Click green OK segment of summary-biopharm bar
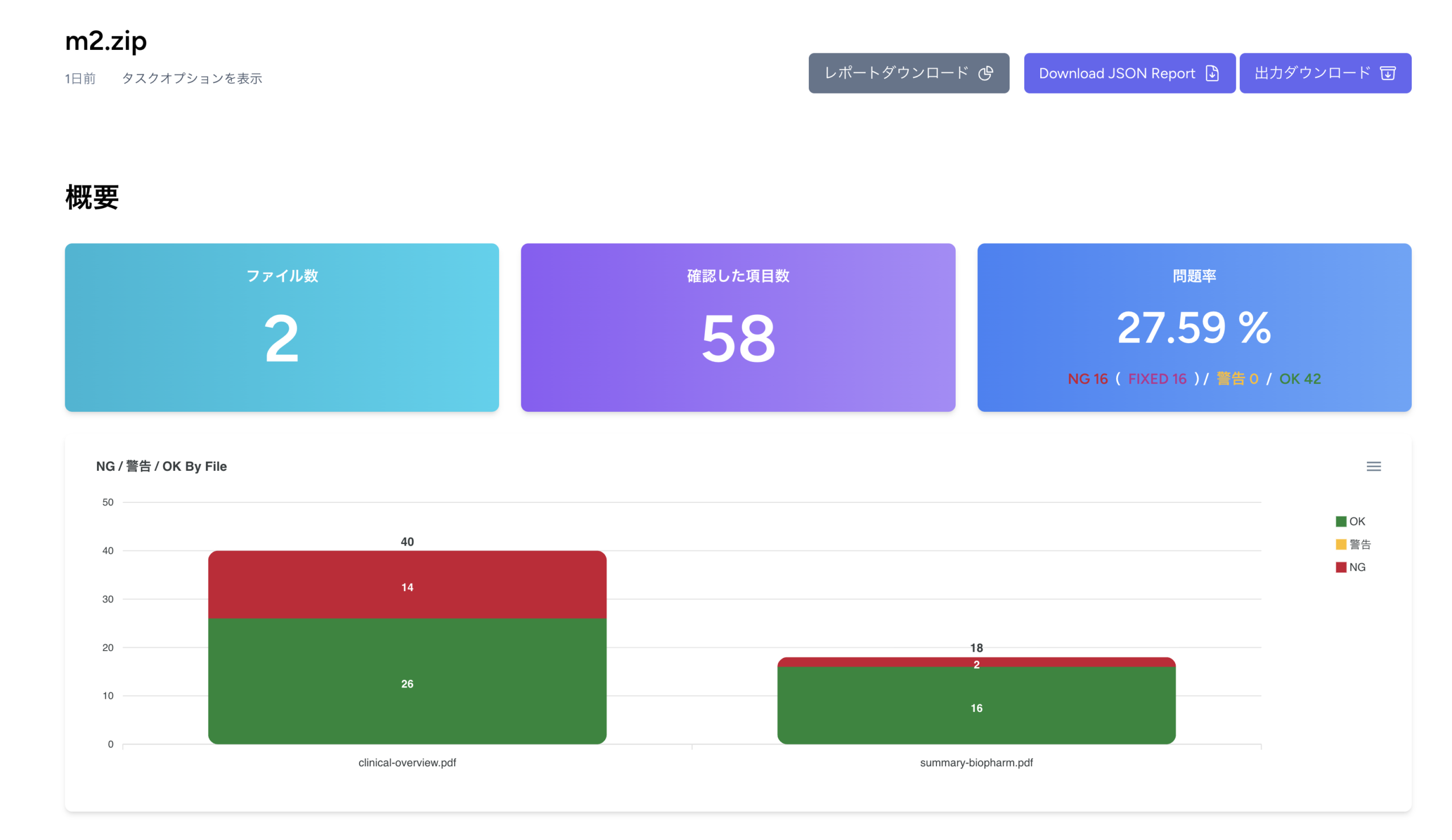 tap(976, 706)
